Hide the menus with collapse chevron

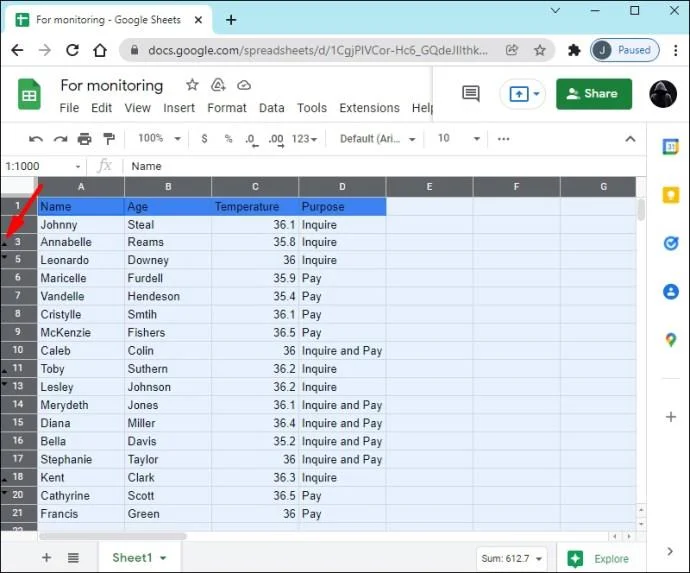tap(630, 139)
